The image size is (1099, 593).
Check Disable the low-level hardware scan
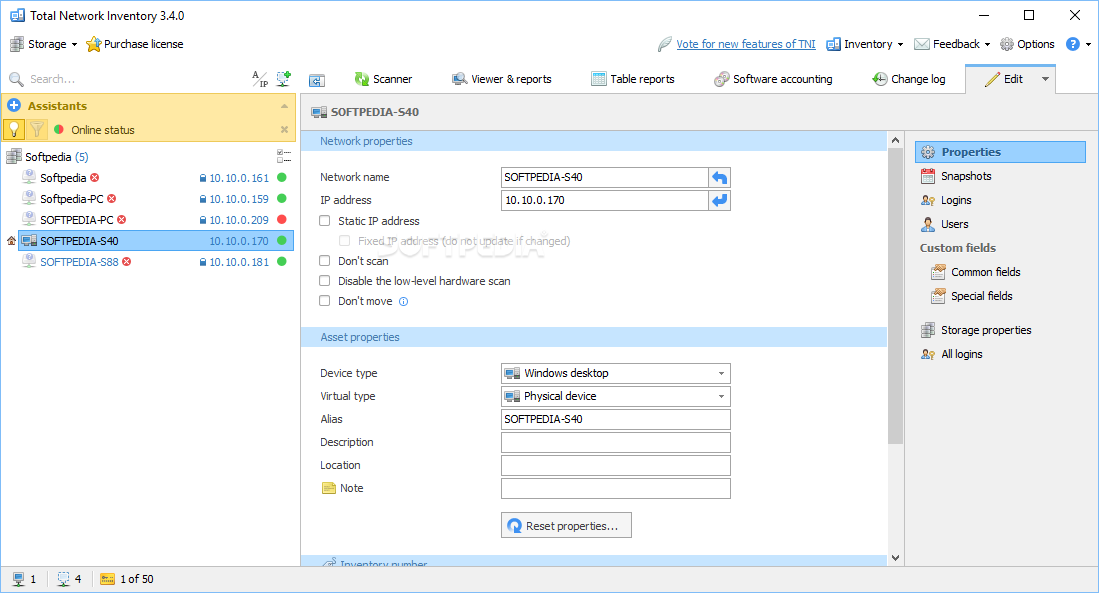325,281
